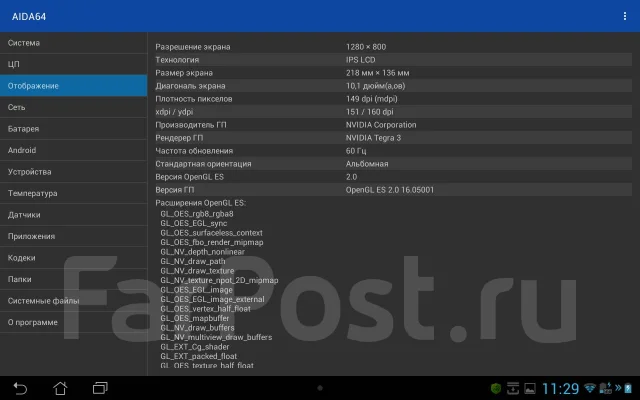Tap the GL_NV_depth_nonlinear extension

tap(202, 252)
